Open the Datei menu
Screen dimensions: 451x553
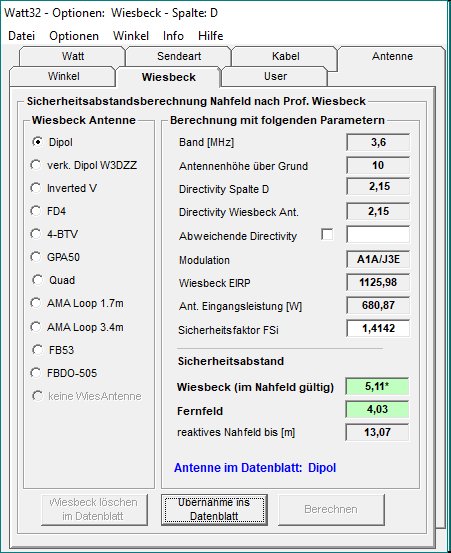(22, 36)
